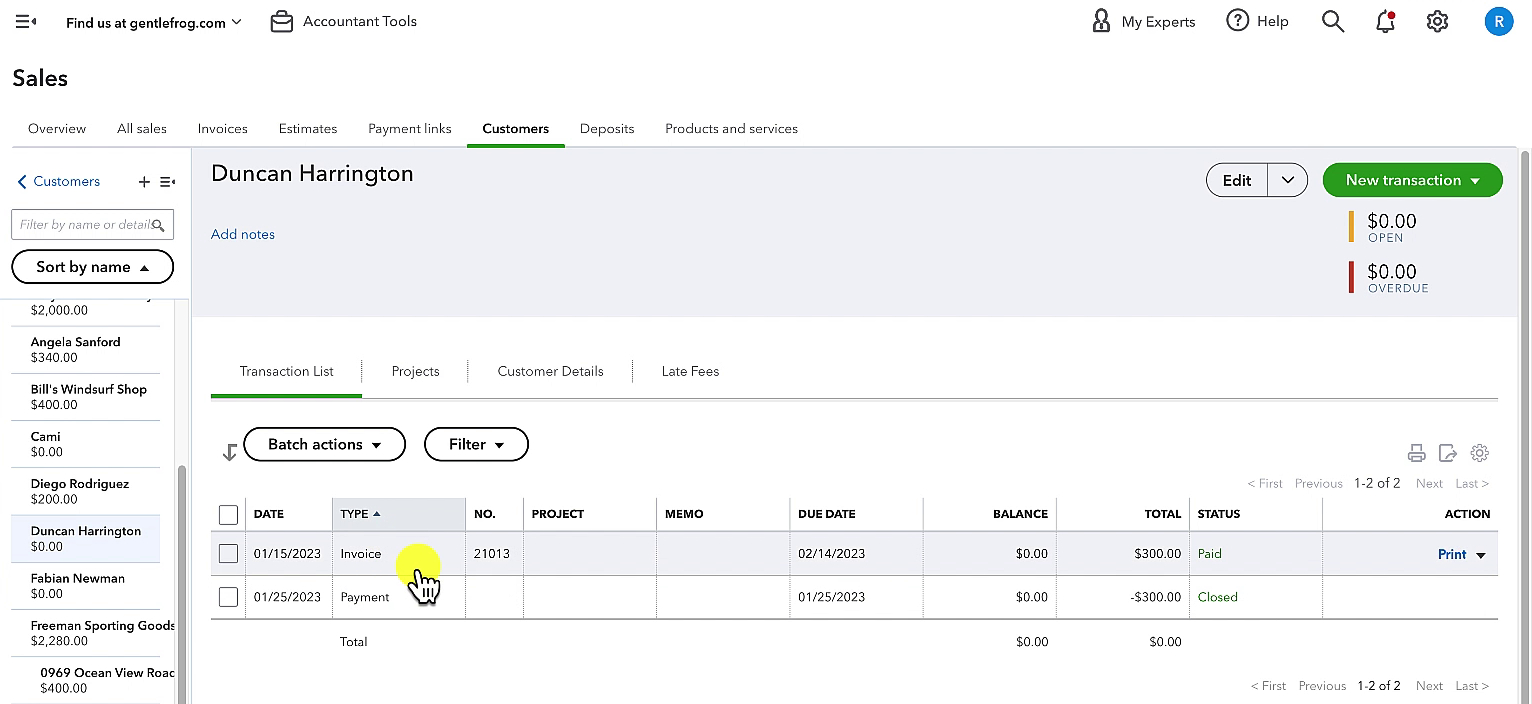Click the Add notes link
Screen dimensions: 1532x704
pyautogui.click(x=243, y=234)
